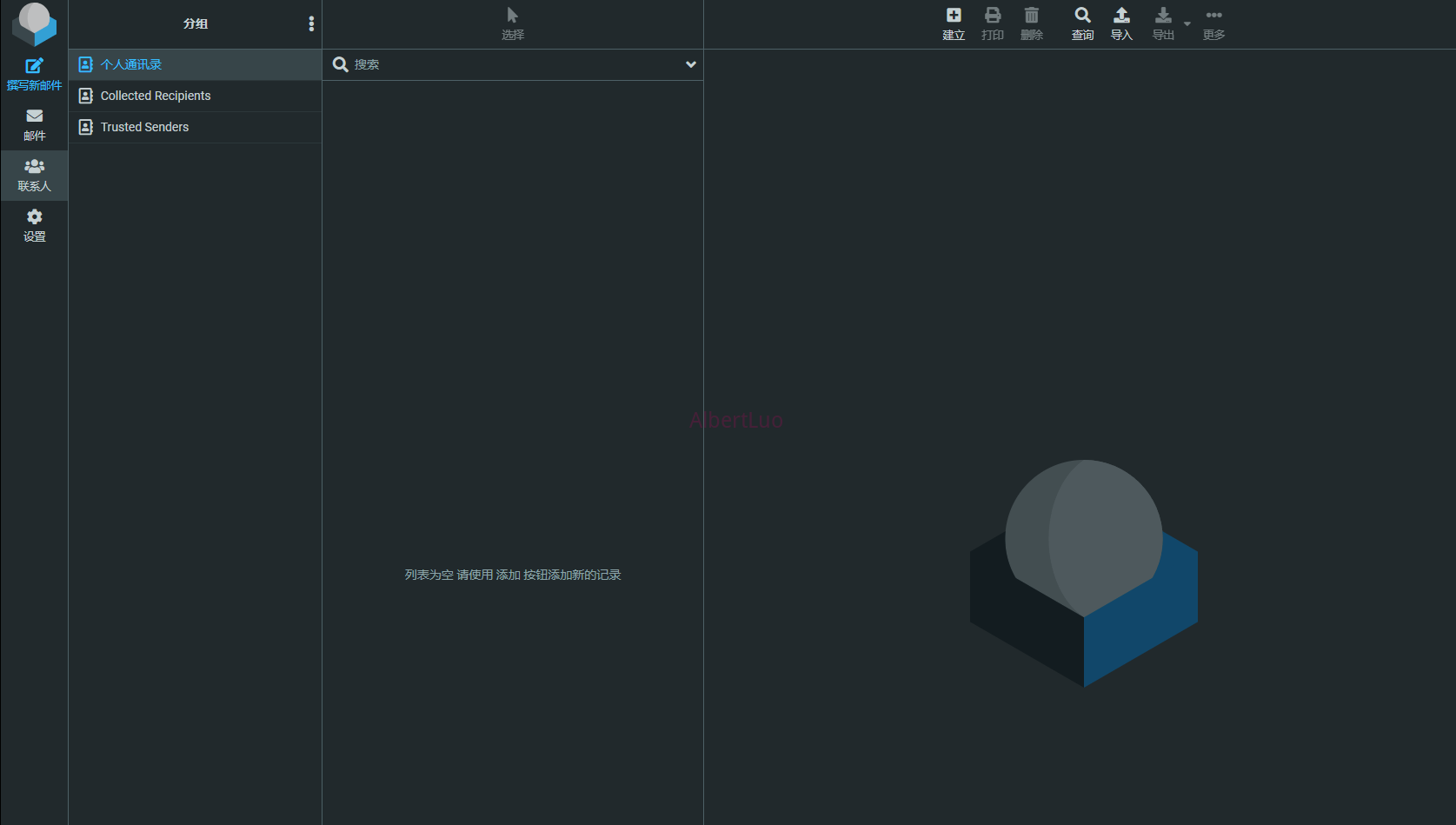Click the 个人通讯录 address book icon

coord(86,64)
